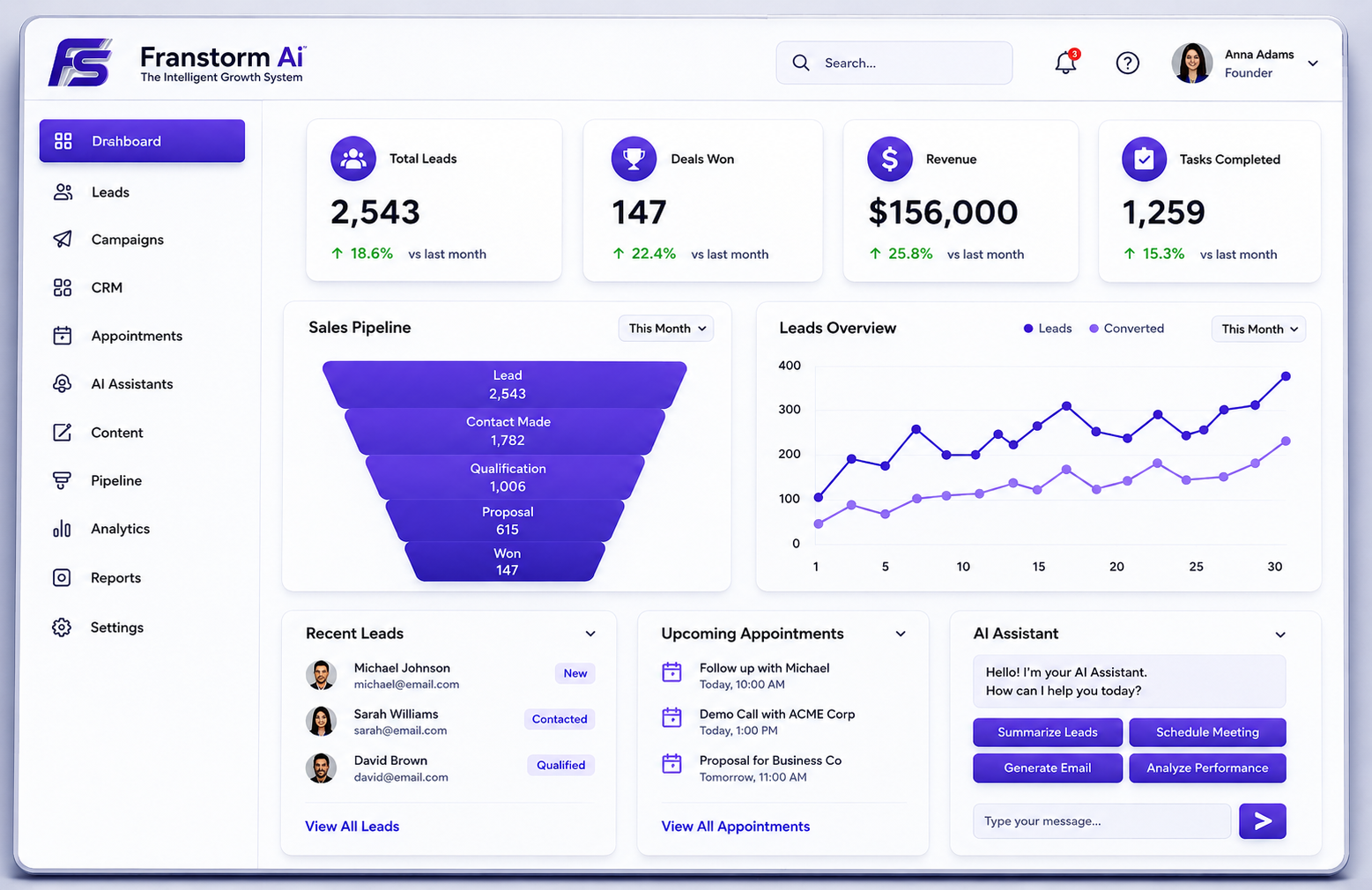Screen dimensions: 1372x890
Task: Collapse the Recent Leads panel chevron
Action: click(590, 634)
